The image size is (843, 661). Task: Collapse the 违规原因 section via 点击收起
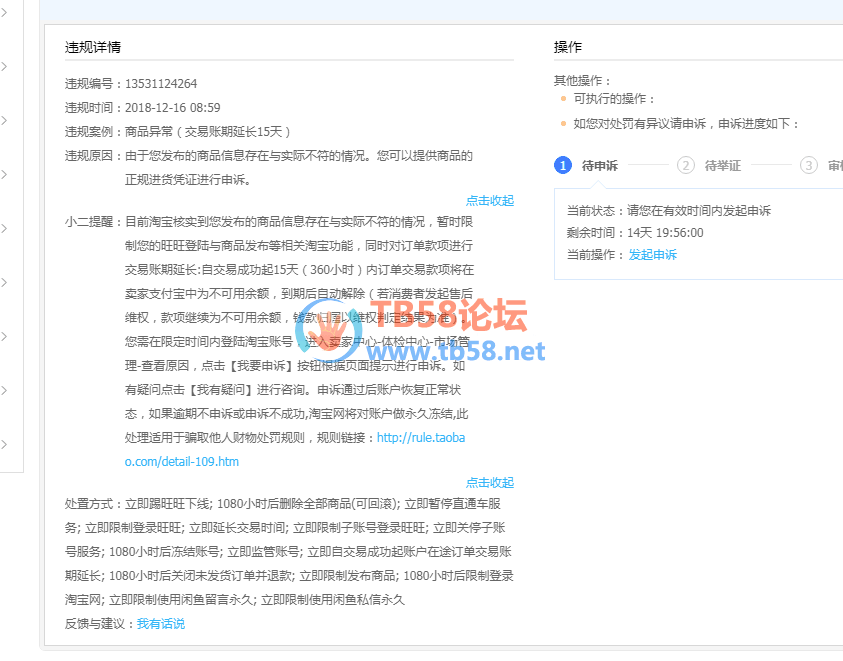pyautogui.click(x=490, y=201)
